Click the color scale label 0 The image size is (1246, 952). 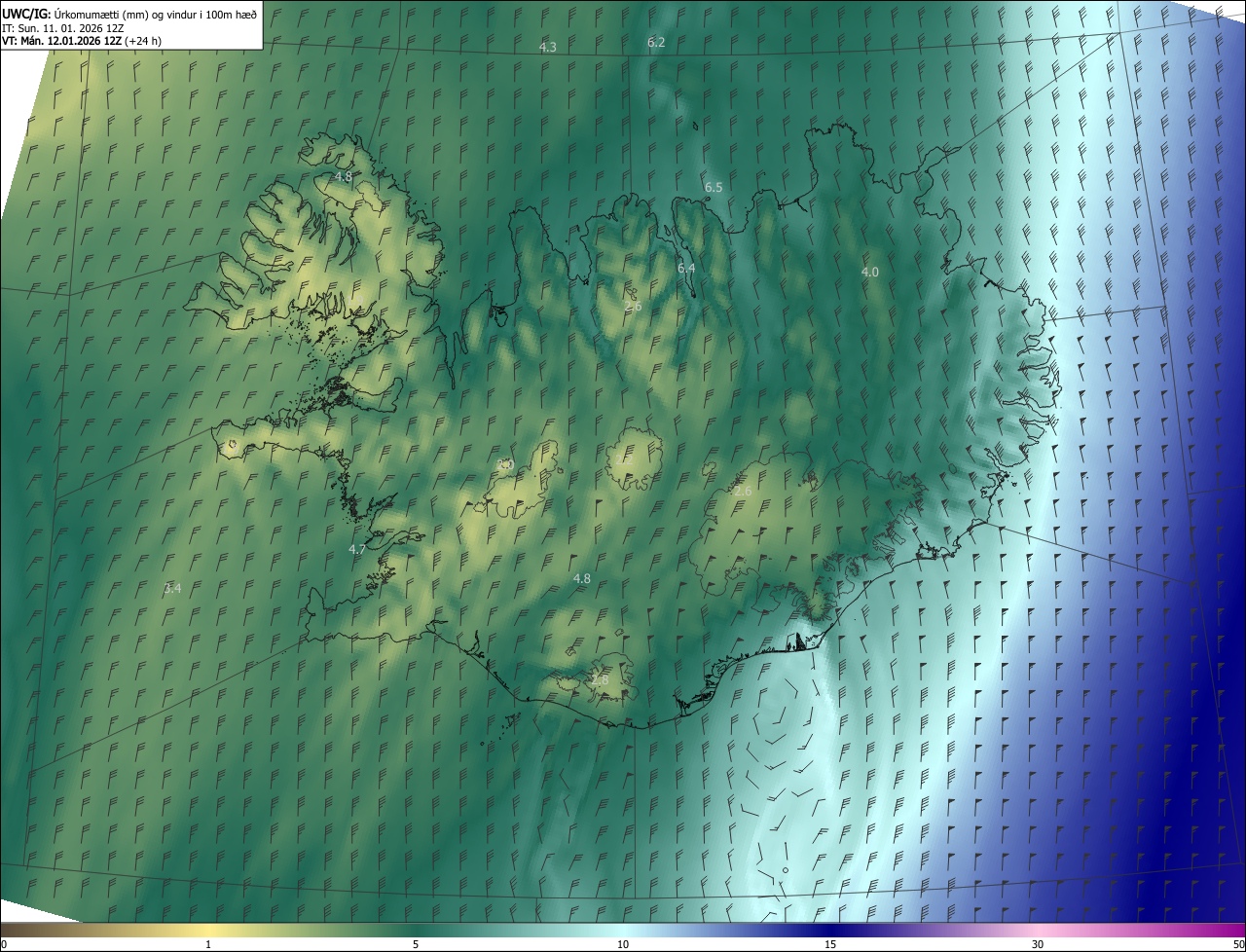[x=4, y=944]
